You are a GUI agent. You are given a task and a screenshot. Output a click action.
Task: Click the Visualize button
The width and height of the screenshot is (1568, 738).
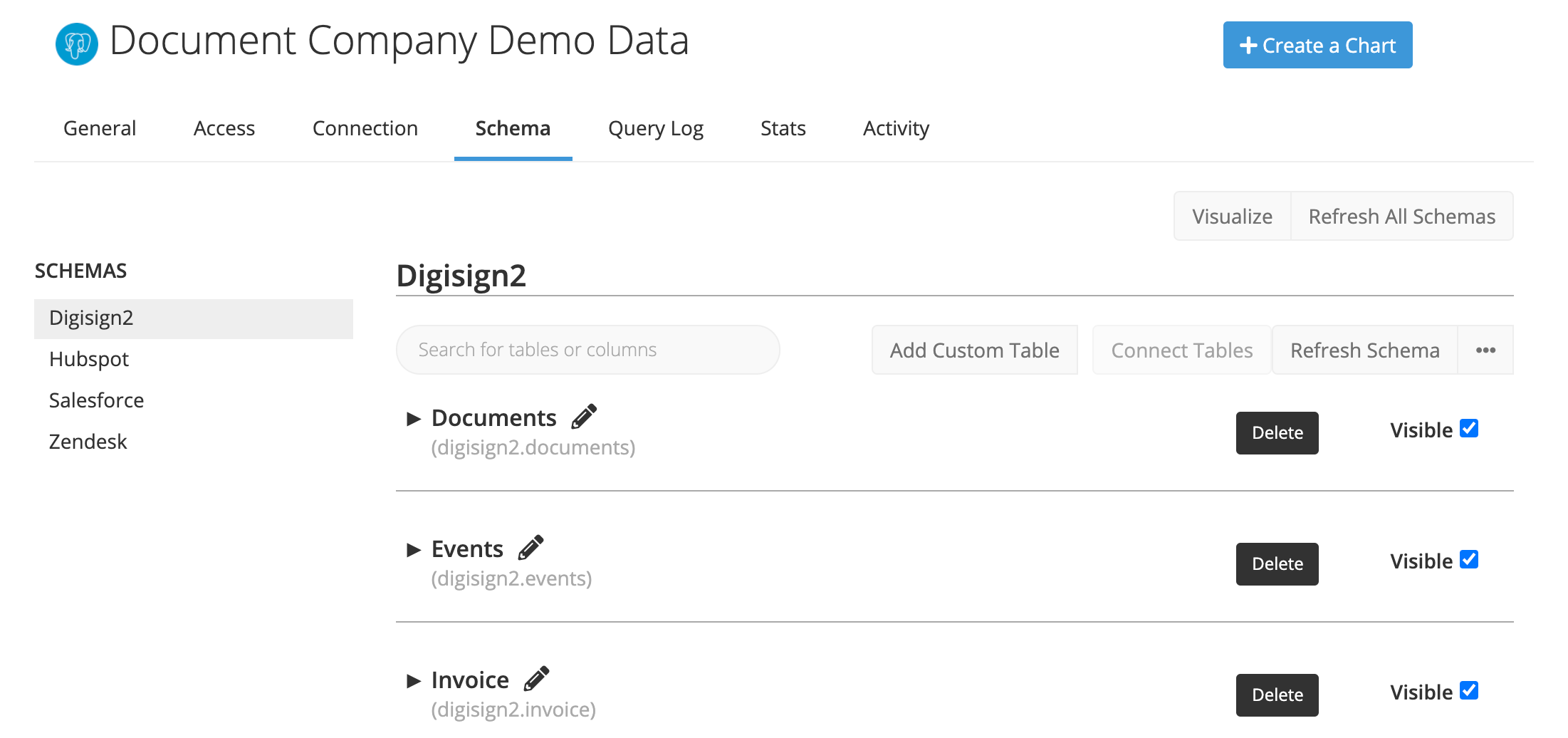click(x=1233, y=216)
